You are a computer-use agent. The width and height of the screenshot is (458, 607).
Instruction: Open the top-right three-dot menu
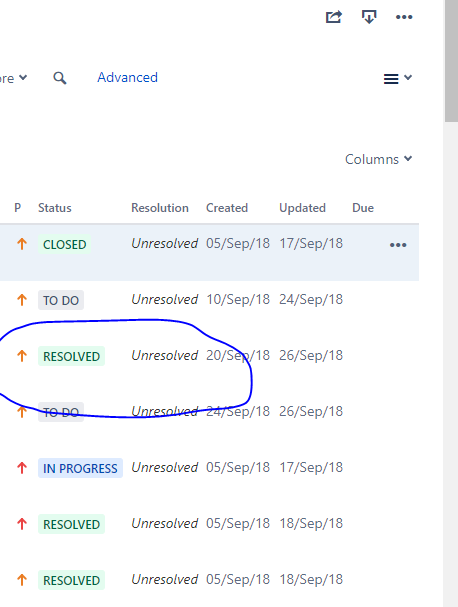[x=404, y=17]
